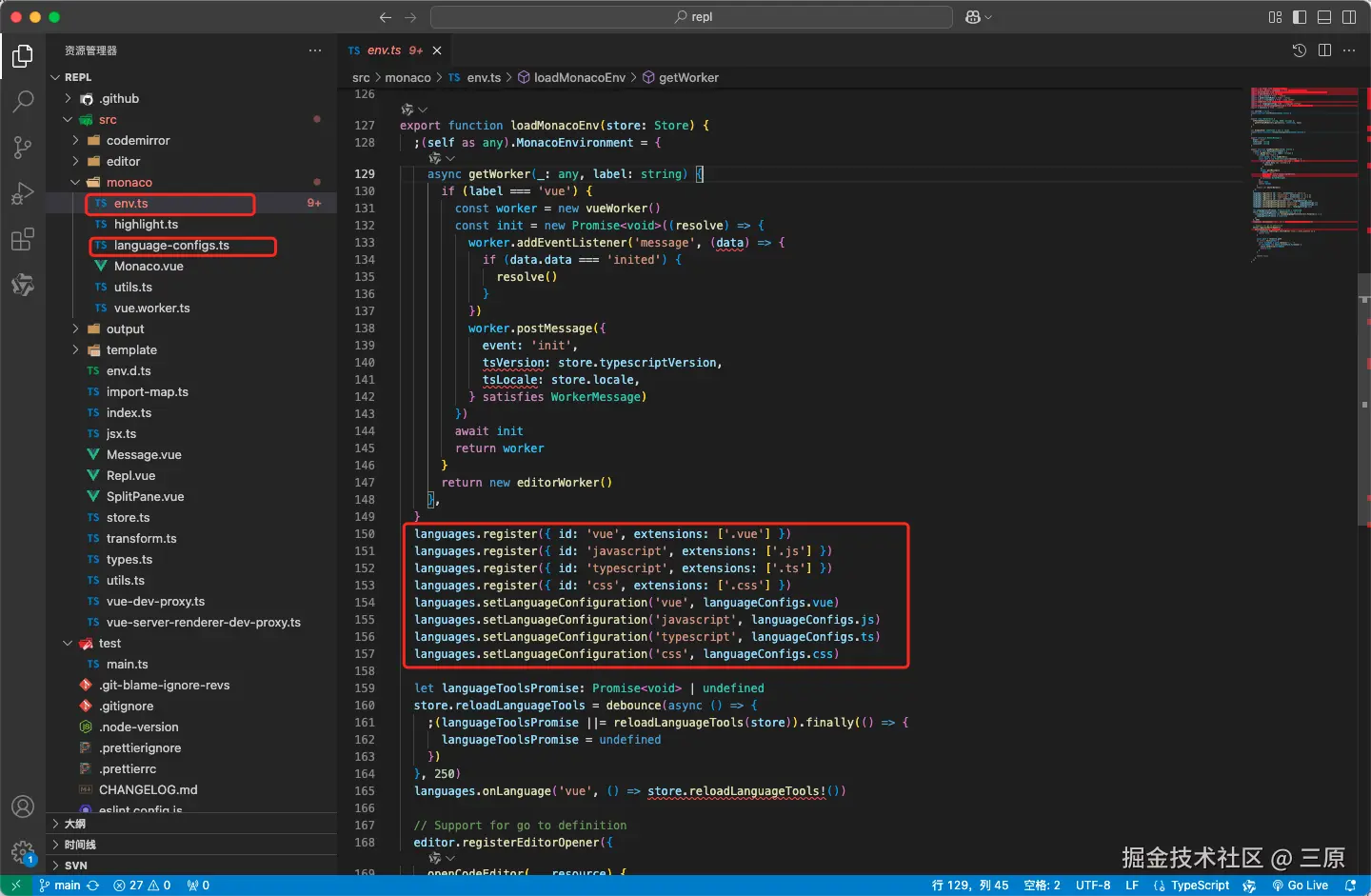Screen dimensions: 1371x896
Task: Expand the 时间线 section
Action: pos(80,845)
